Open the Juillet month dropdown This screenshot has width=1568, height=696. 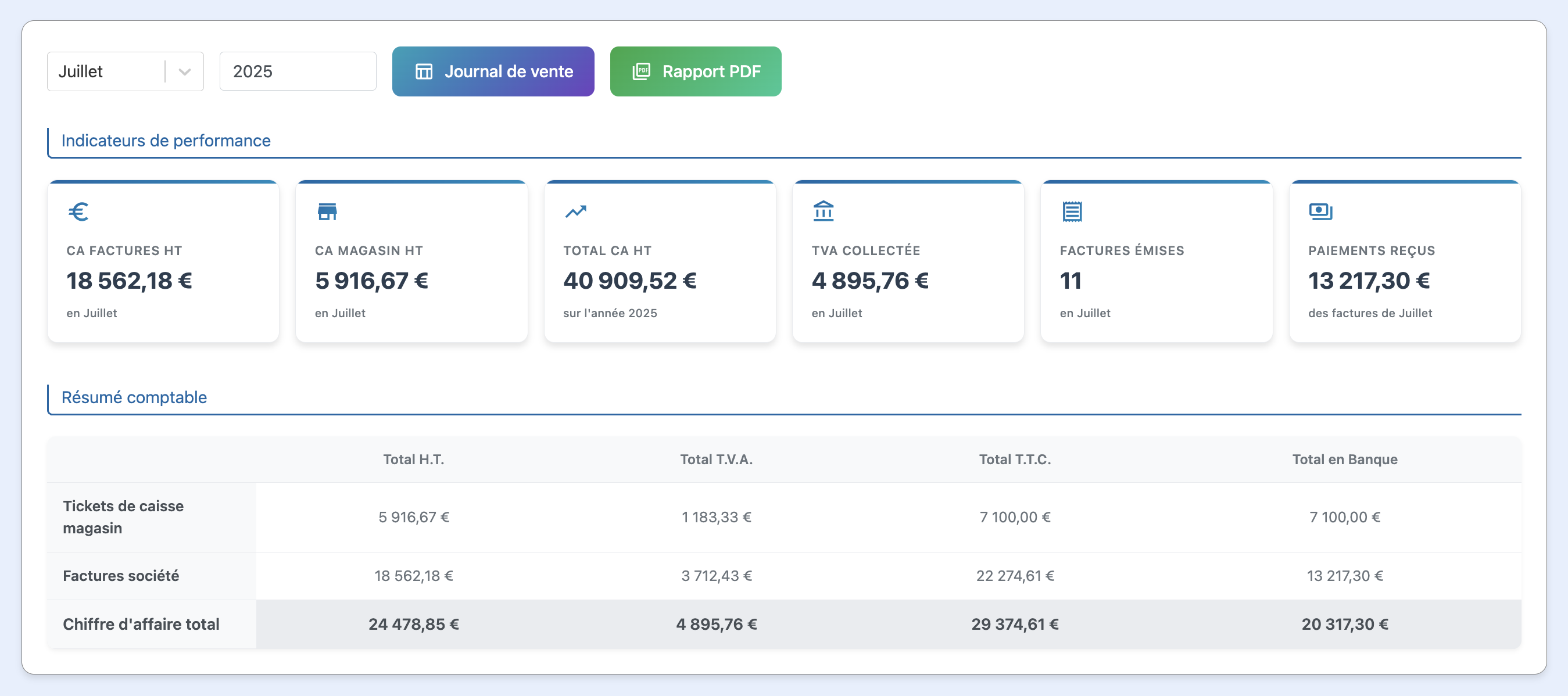click(x=105, y=72)
